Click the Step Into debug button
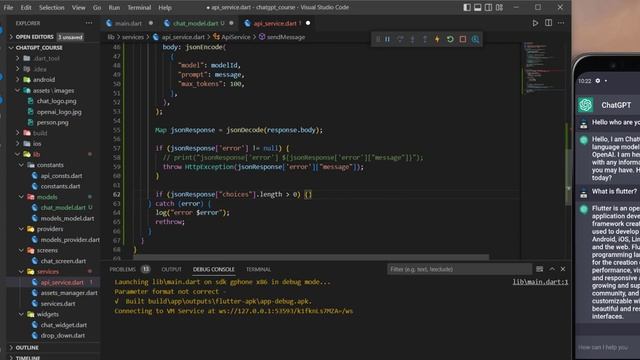The height and width of the screenshot is (360, 640). click(413, 39)
